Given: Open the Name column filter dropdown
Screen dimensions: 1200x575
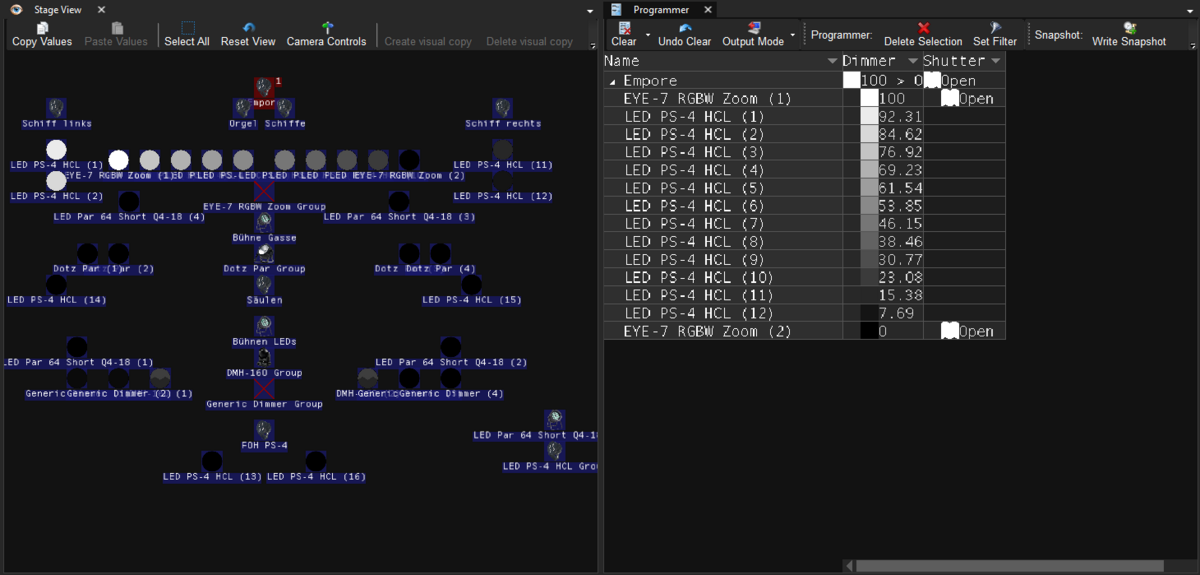Looking at the screenshot, I should (x=832, y=61).
